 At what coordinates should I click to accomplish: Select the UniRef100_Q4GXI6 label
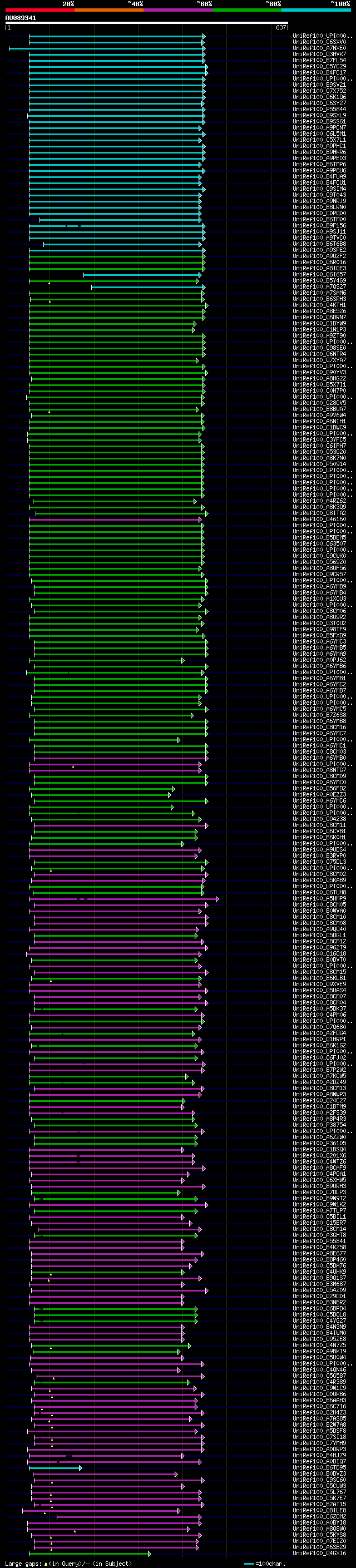pos(319,1554)
